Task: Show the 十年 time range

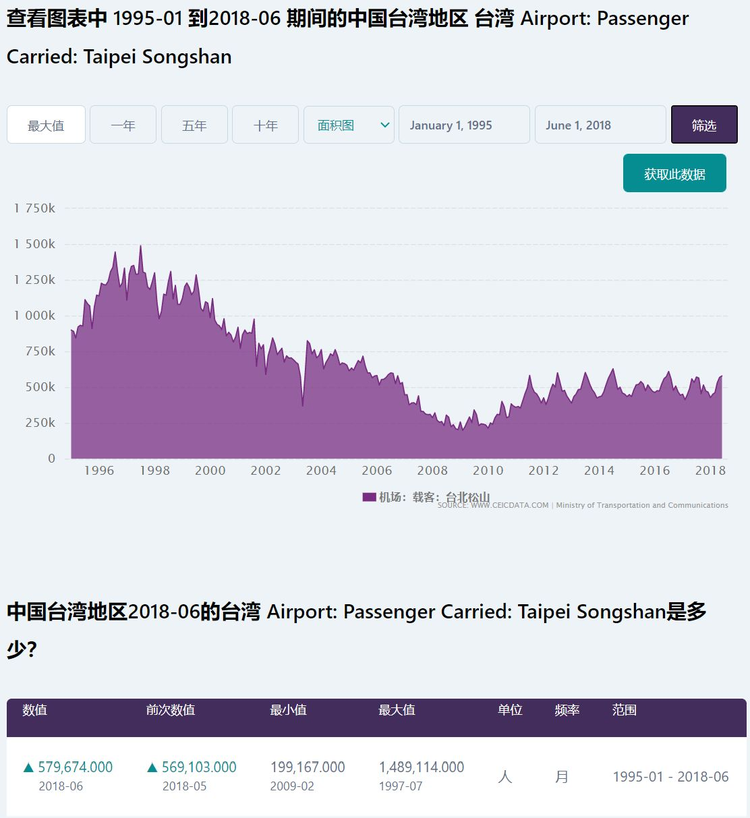Action: click(265, 125)
